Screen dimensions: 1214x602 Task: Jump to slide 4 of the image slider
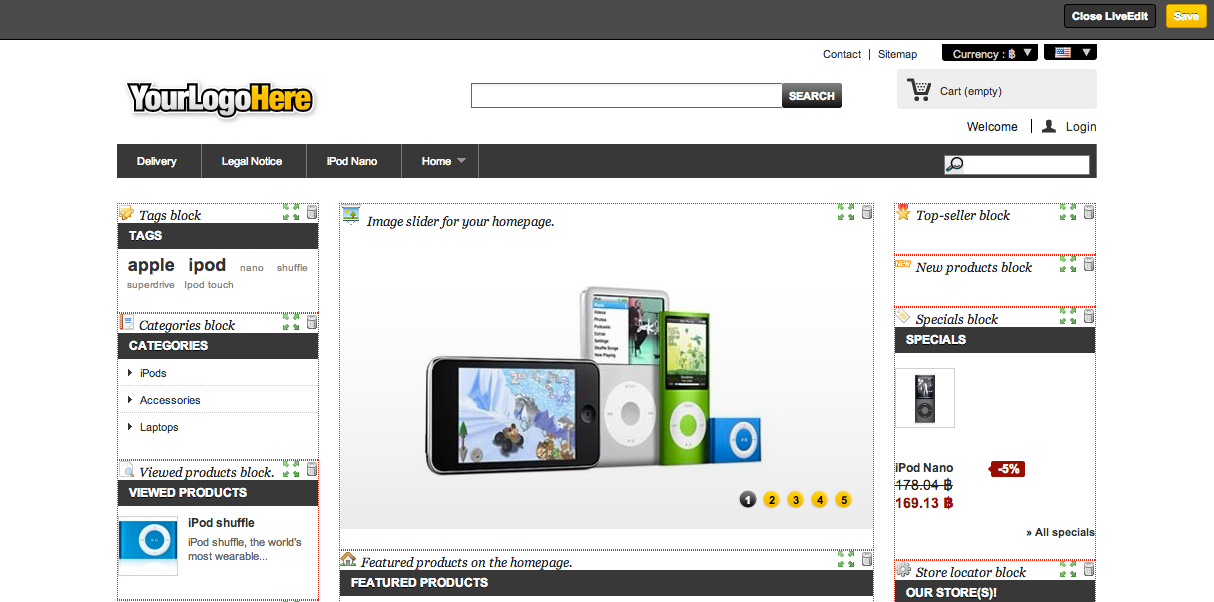point(819,499)
